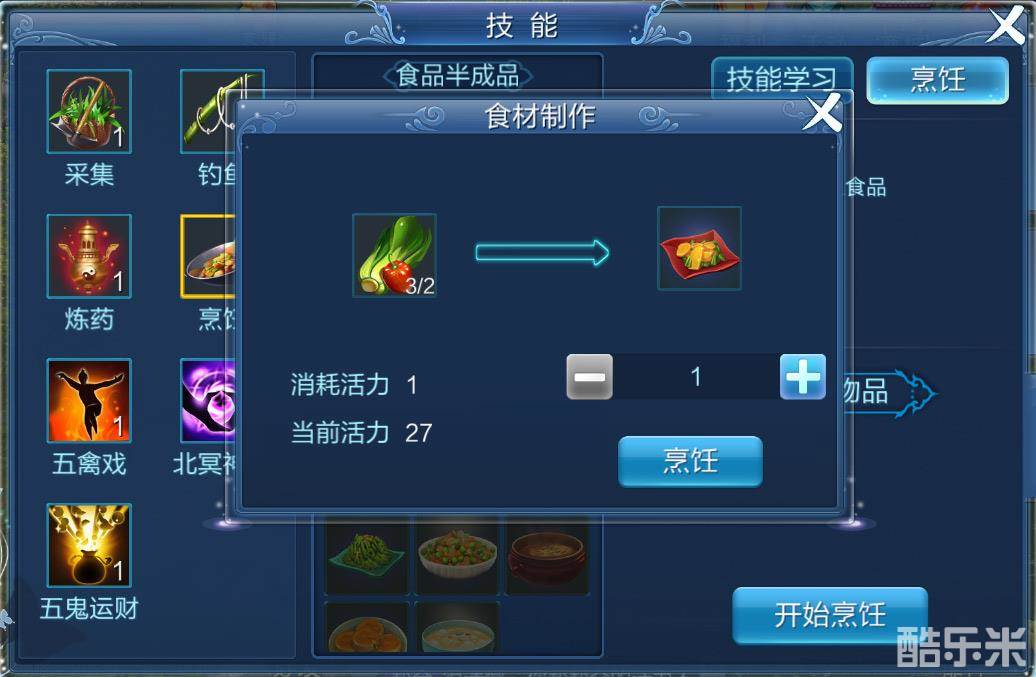Click the 物品 arrow expander
The image size is (1036, 677).
click(x=890, y=392)
